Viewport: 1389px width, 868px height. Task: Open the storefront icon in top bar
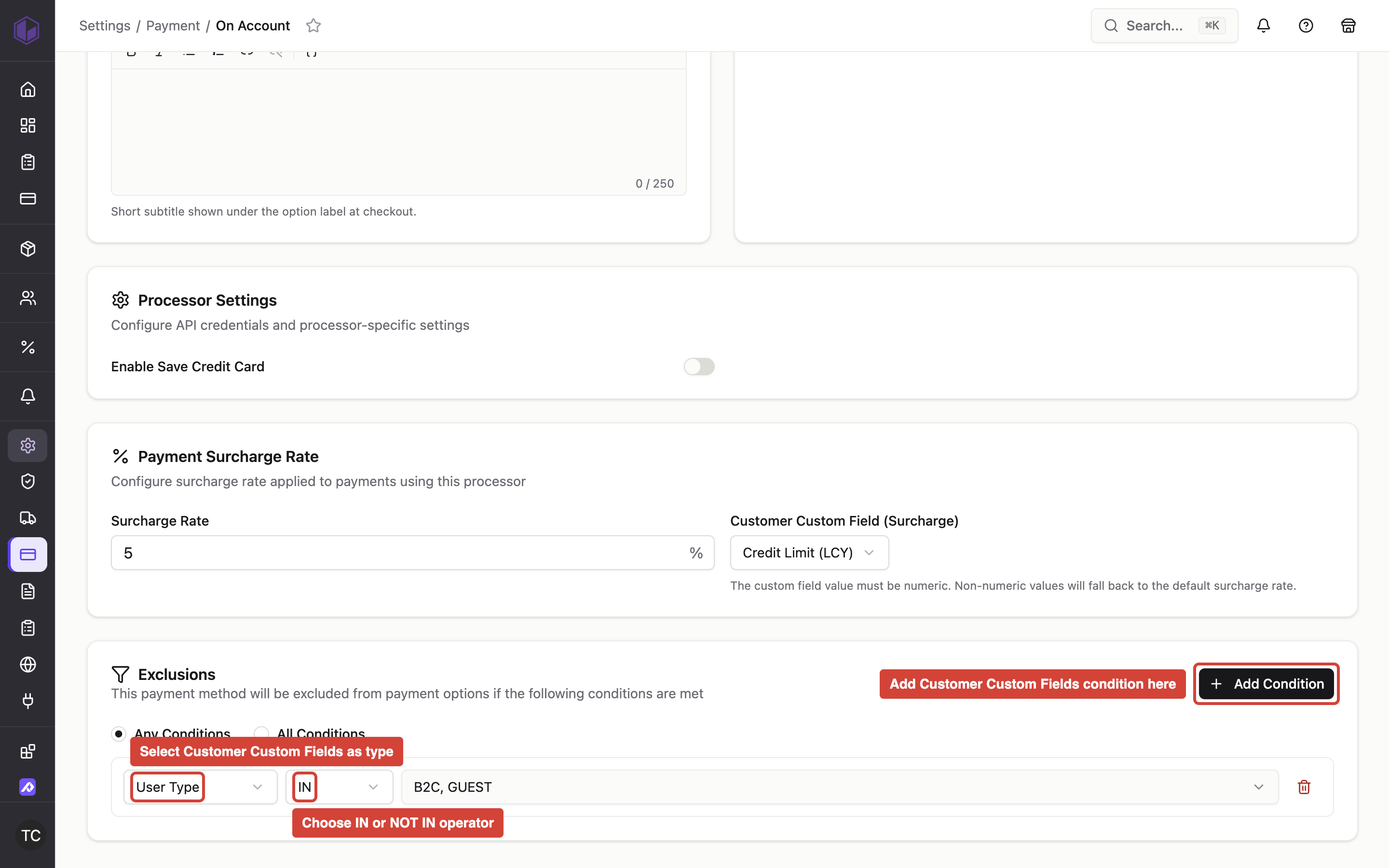click(x=1348, y=25)
